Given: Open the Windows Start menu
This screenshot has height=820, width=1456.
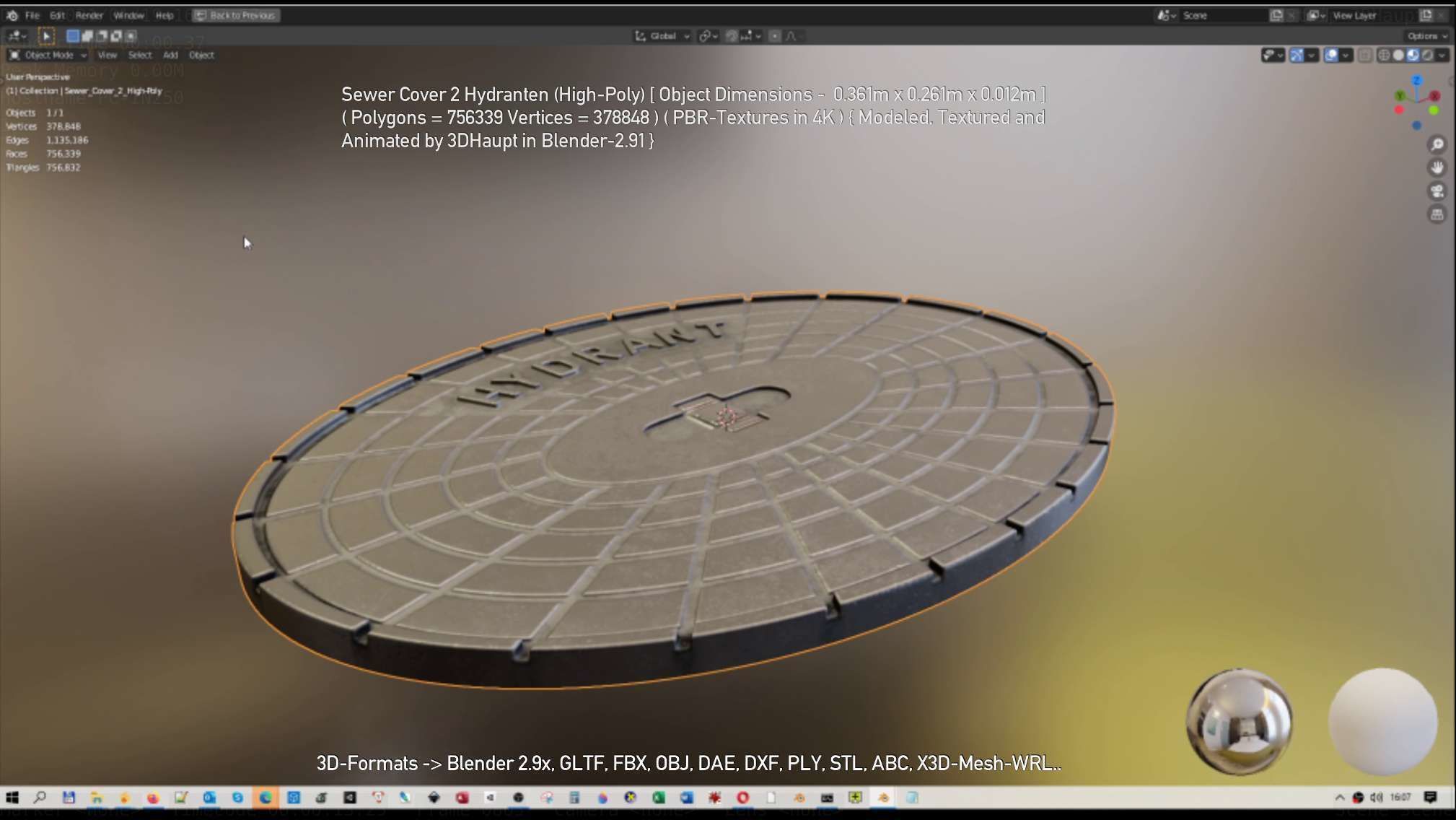Looking at the screenshot, I should [12, 798].
